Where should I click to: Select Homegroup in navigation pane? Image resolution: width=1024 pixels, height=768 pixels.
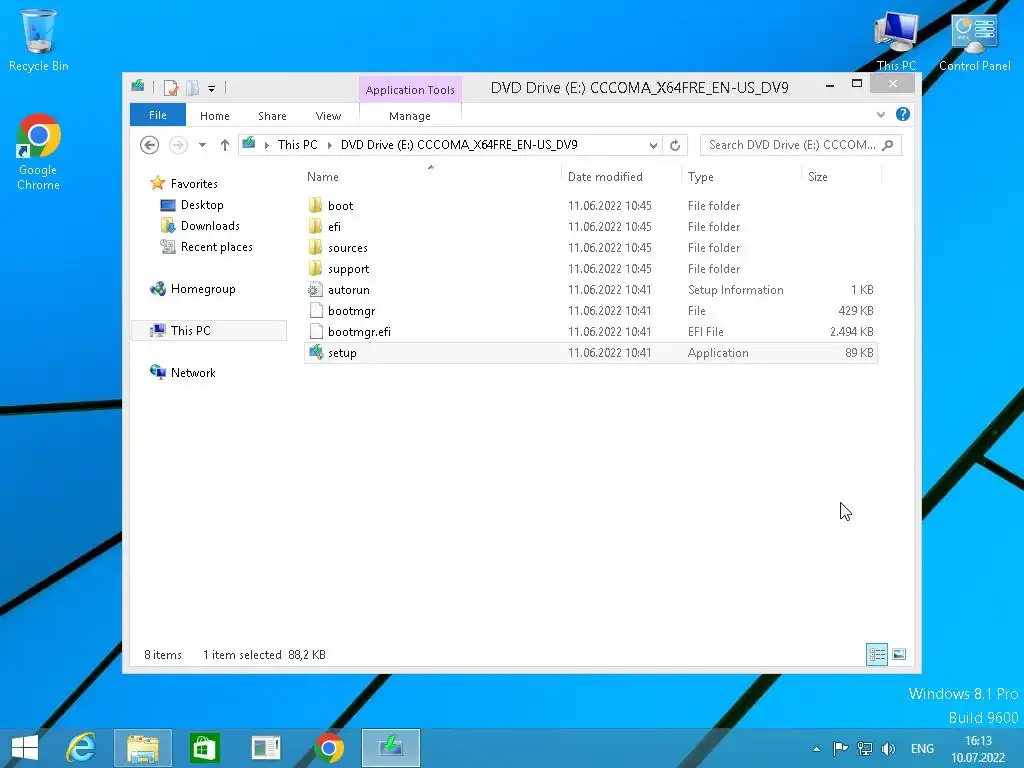click(x=193, y=289)
